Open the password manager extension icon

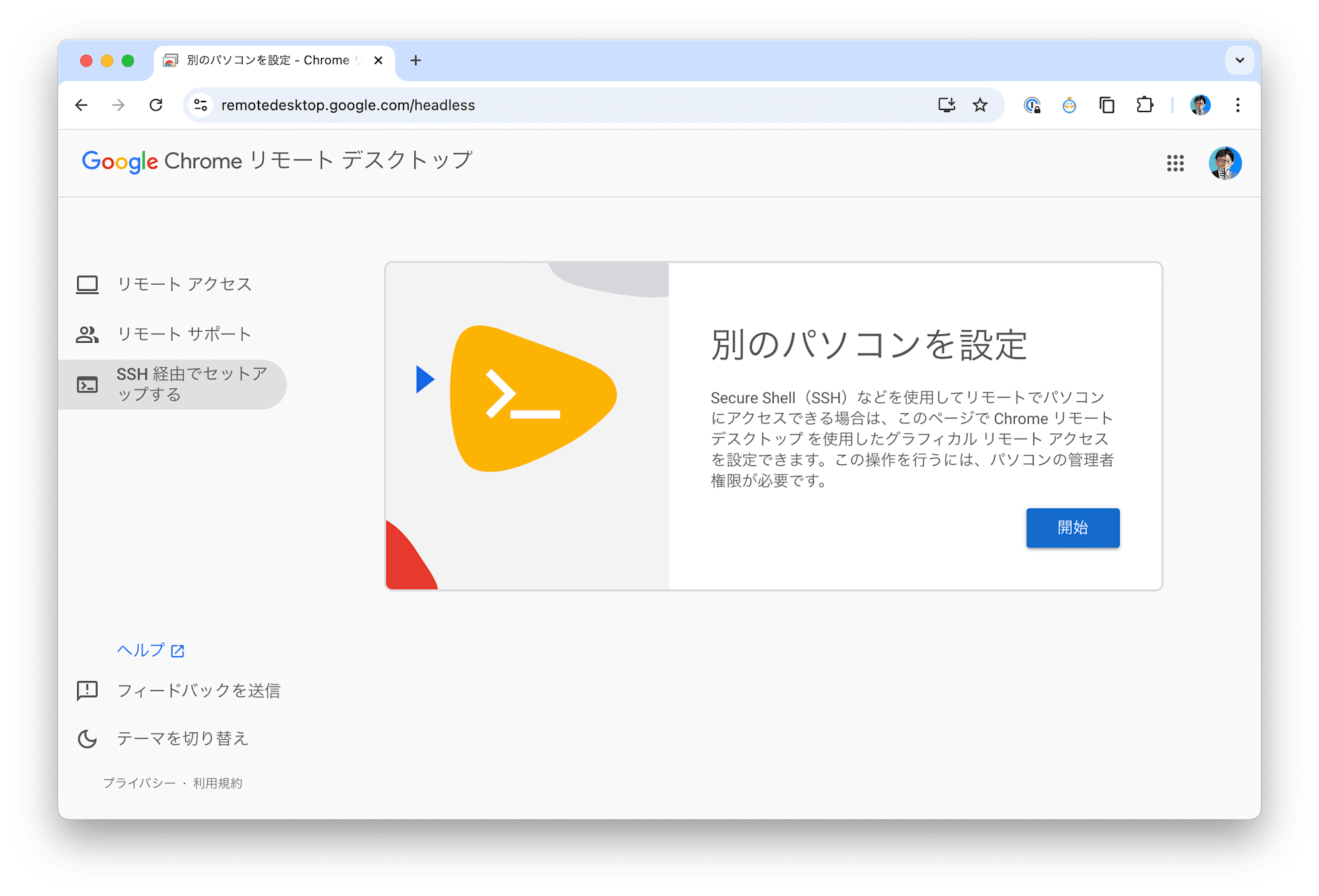pos(1032,105)
